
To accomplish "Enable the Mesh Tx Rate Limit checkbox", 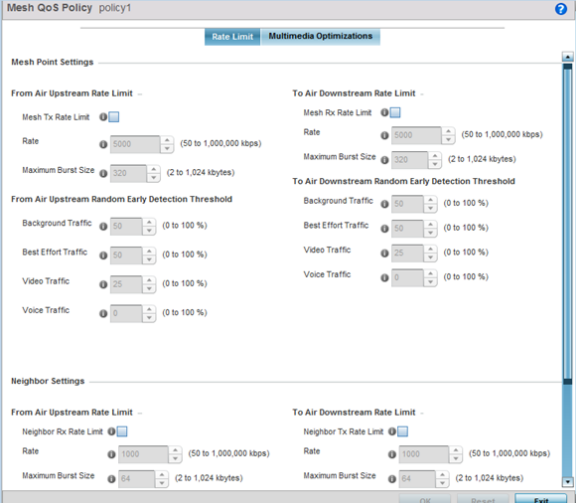I will tap(114, 117).
